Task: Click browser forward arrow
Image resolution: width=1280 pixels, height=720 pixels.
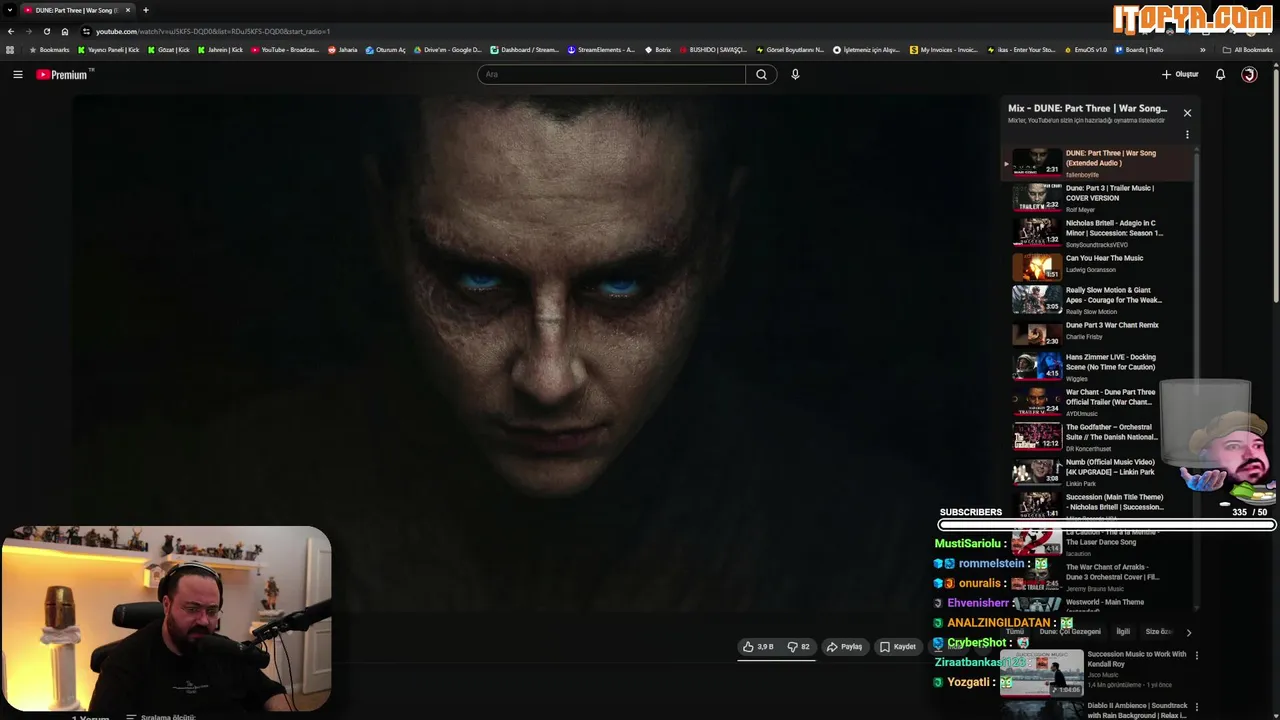Action: point(28,31)
